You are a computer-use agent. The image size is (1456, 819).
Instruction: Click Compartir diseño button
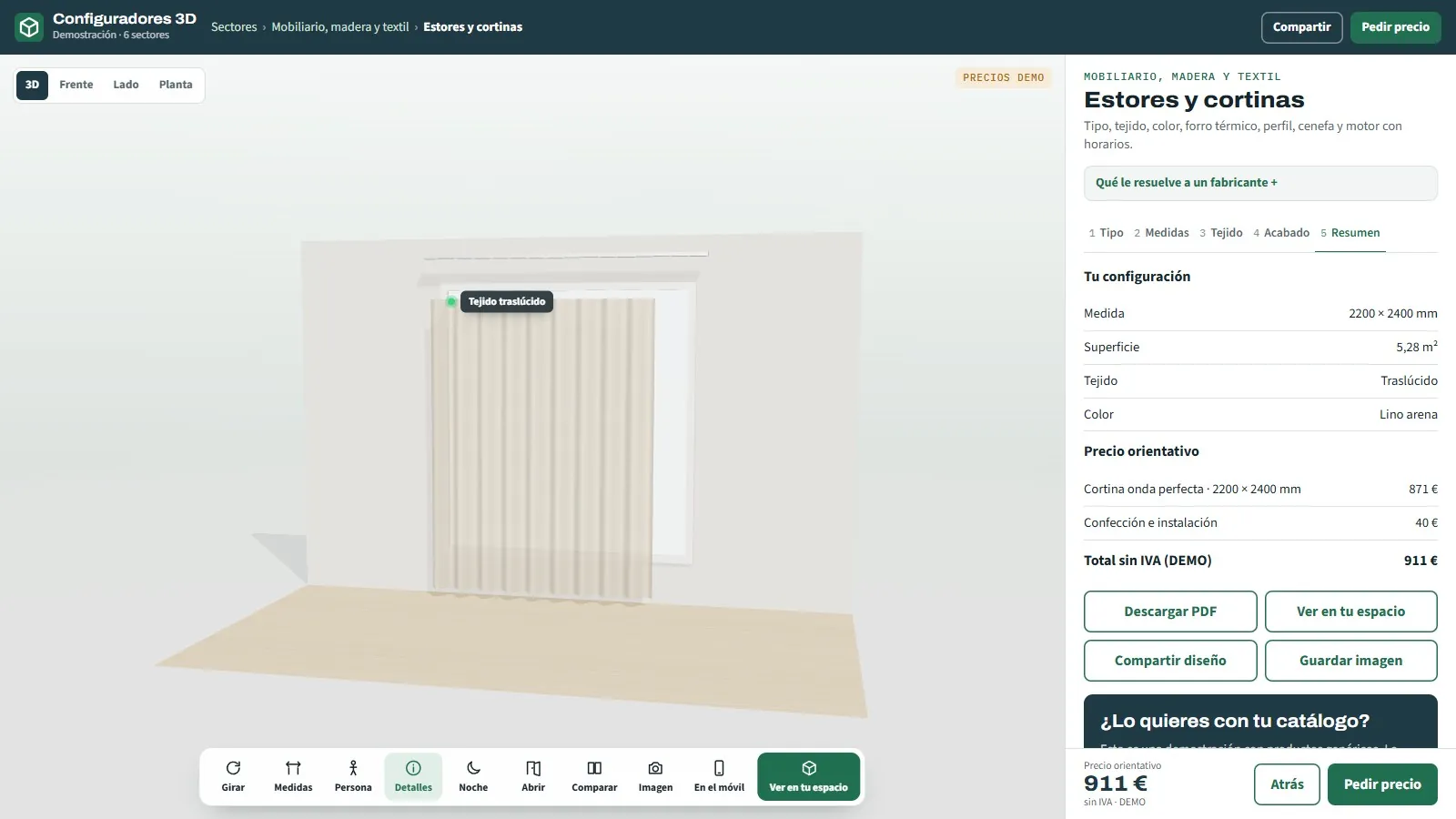pos(1170,661)
